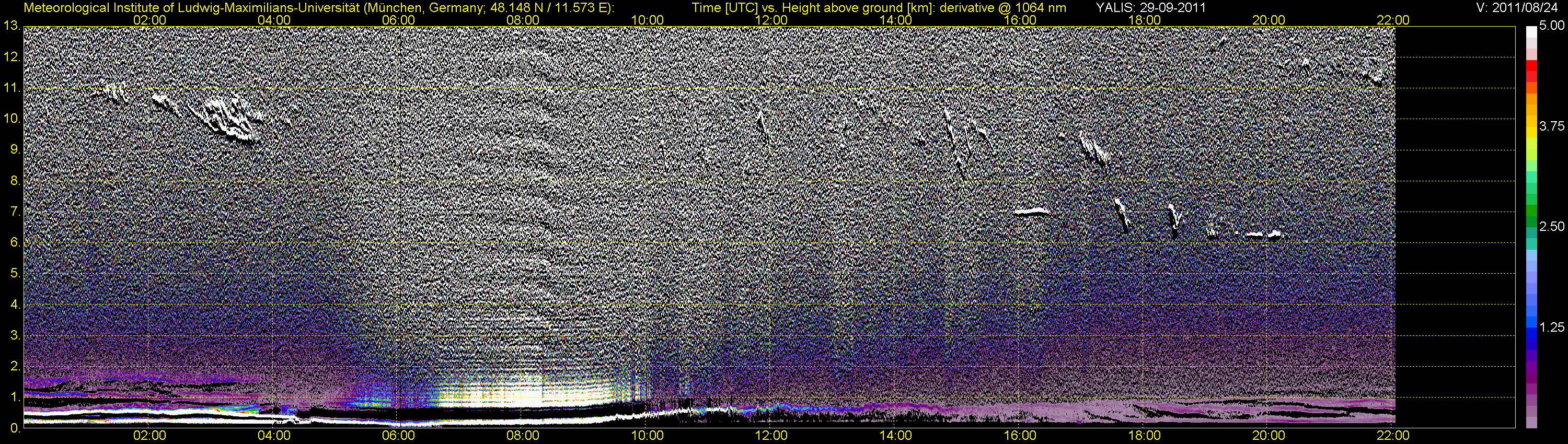Click '06:00' on the lower time axis
1568x444 pixels.
pos(398,436)
